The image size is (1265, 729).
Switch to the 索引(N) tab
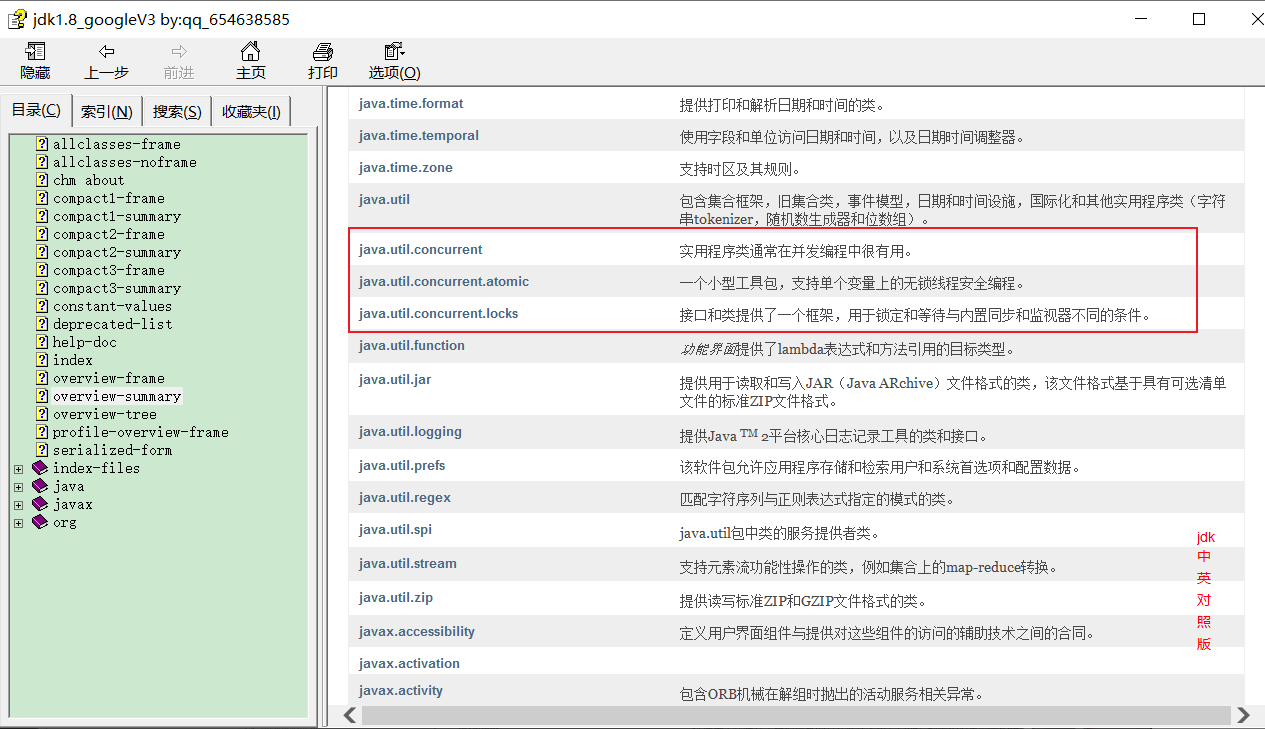click(x=107, y=112)
